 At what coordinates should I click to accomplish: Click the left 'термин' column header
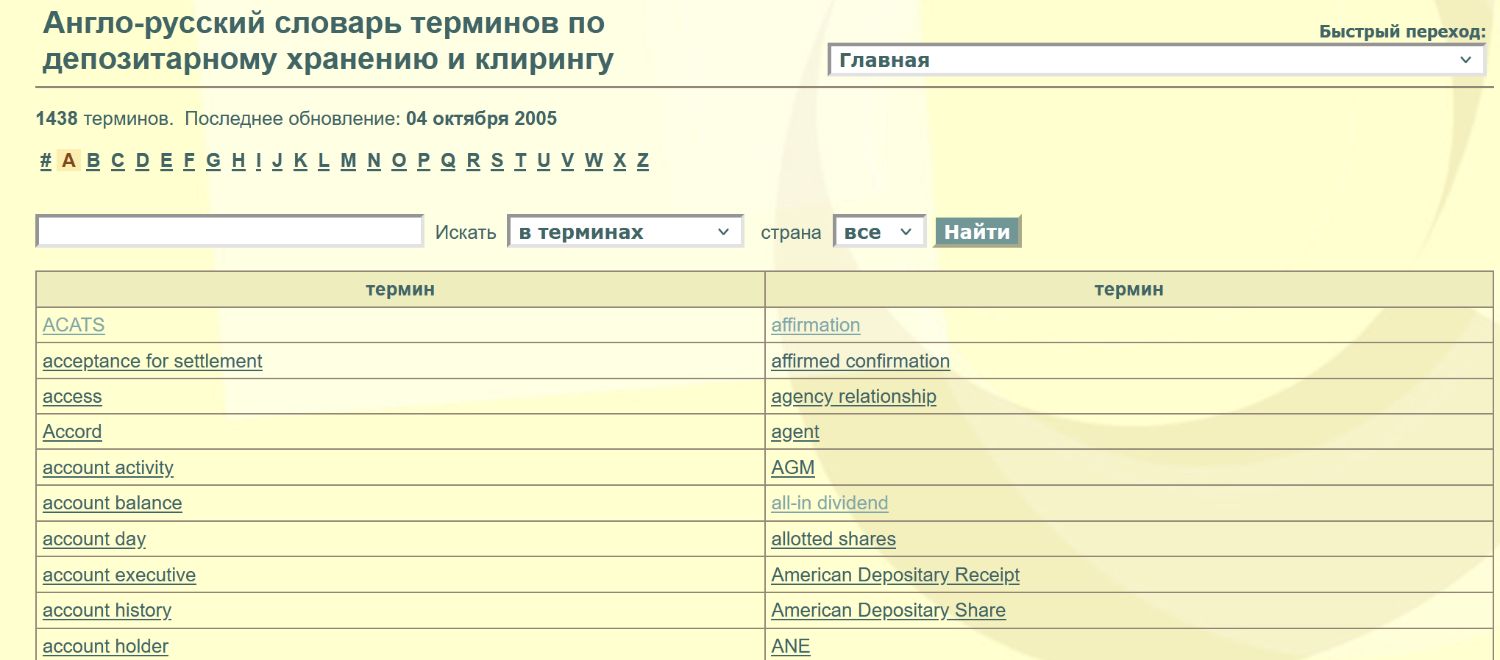(x=400, y=290)
